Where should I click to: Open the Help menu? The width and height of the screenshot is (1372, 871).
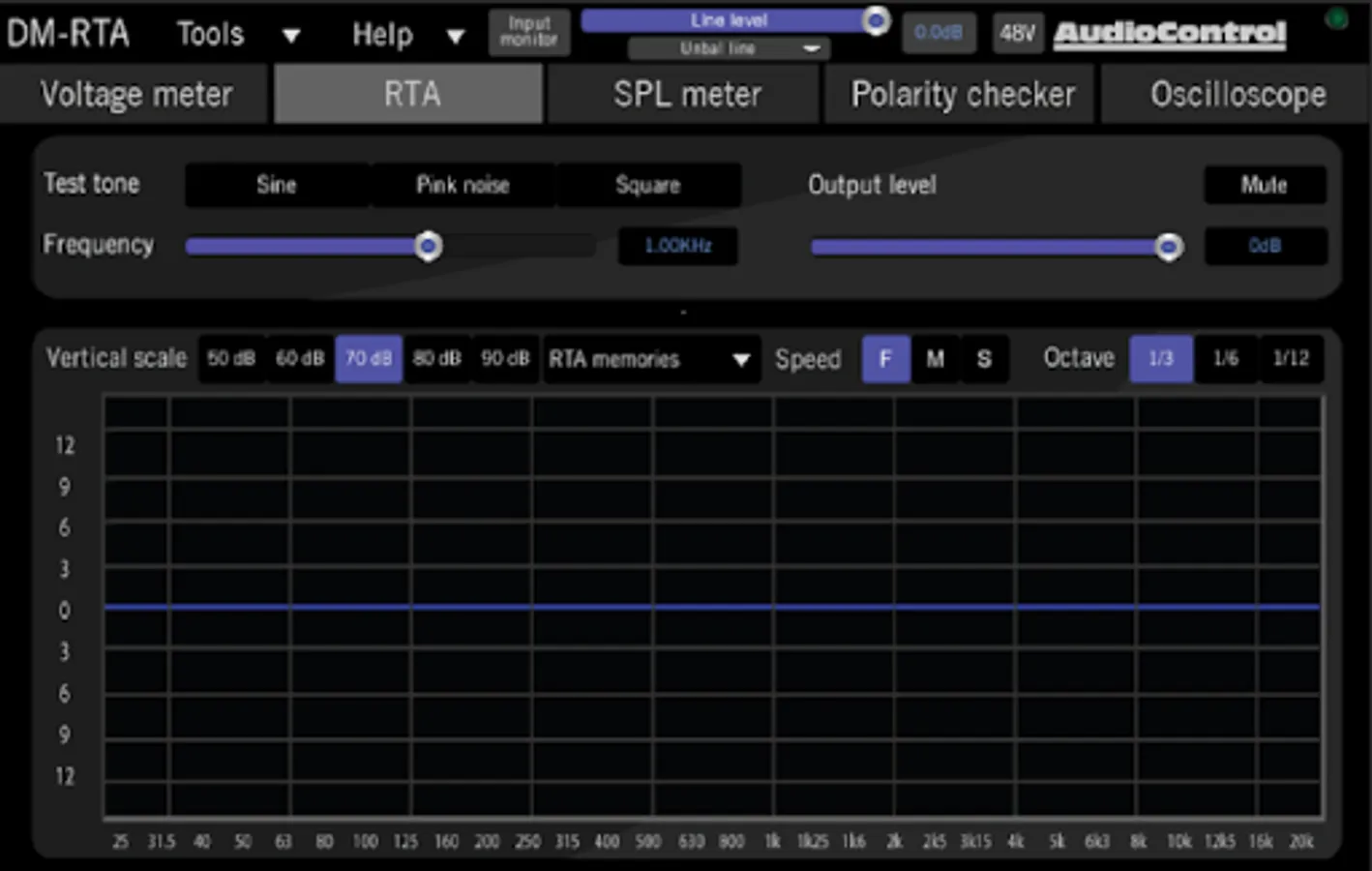click(x=382, y=35)
